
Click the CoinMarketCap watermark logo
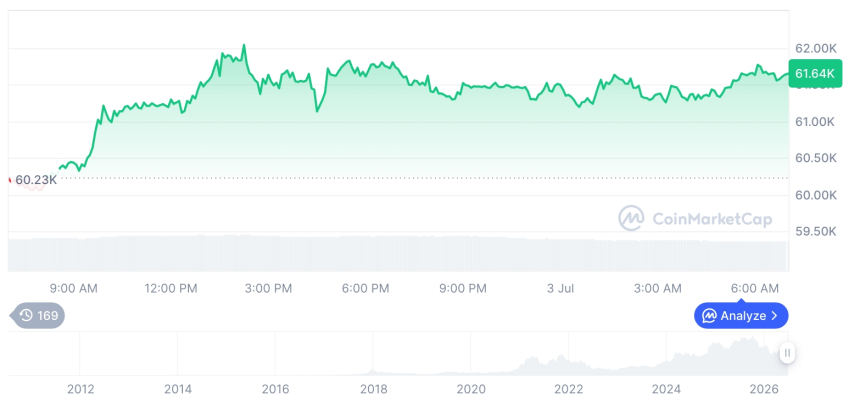coord(632,218)
